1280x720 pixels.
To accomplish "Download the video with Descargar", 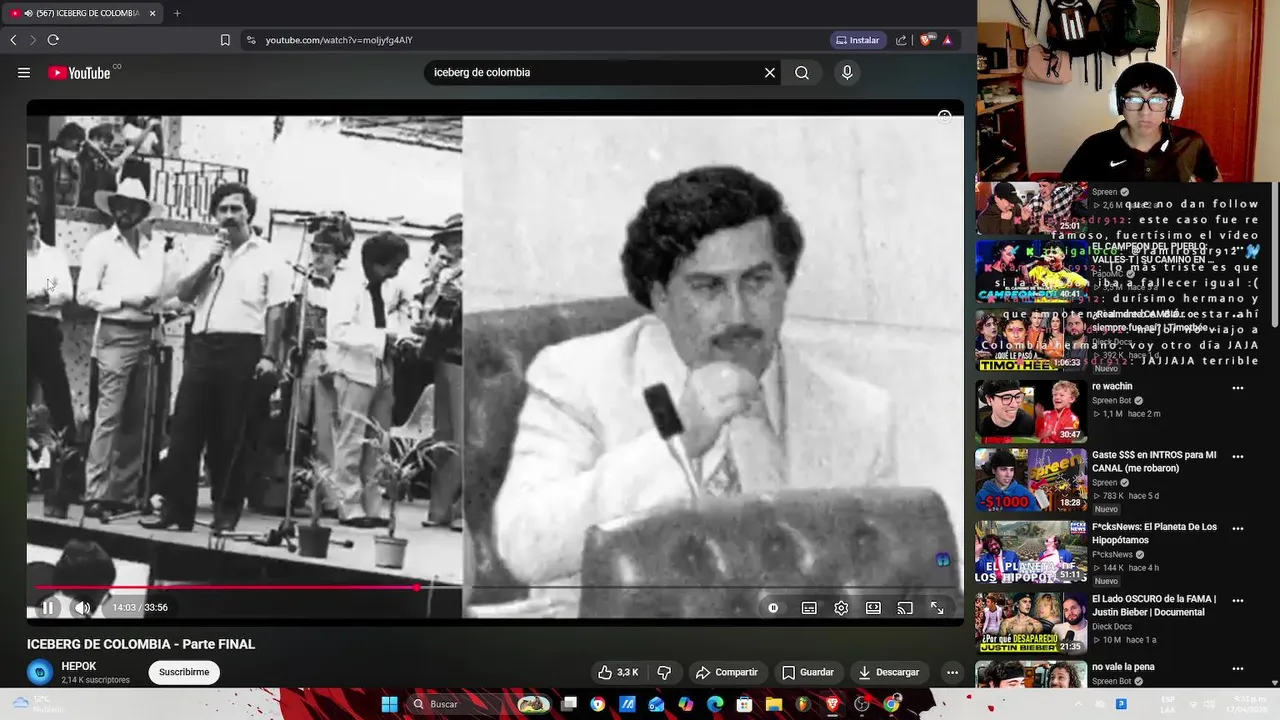I will pos(889,672).
